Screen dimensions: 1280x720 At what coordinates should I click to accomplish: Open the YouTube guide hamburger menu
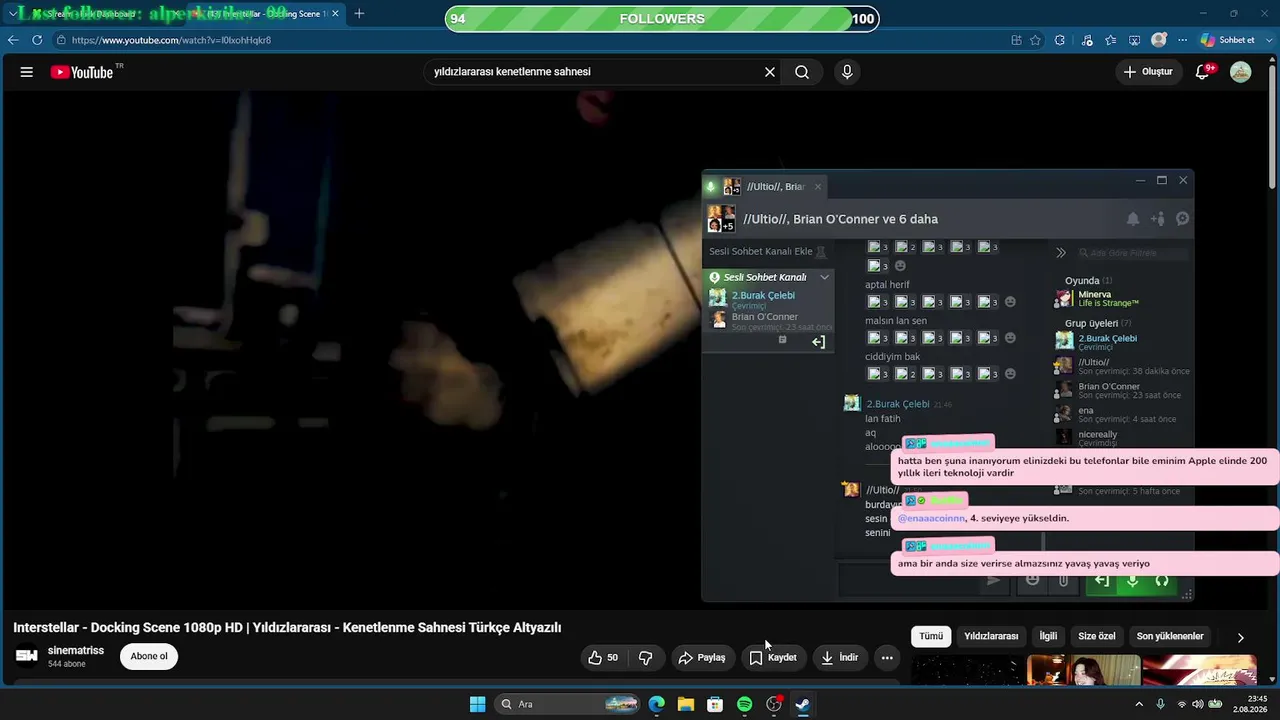pyautogui.click(x=27, y=72)
